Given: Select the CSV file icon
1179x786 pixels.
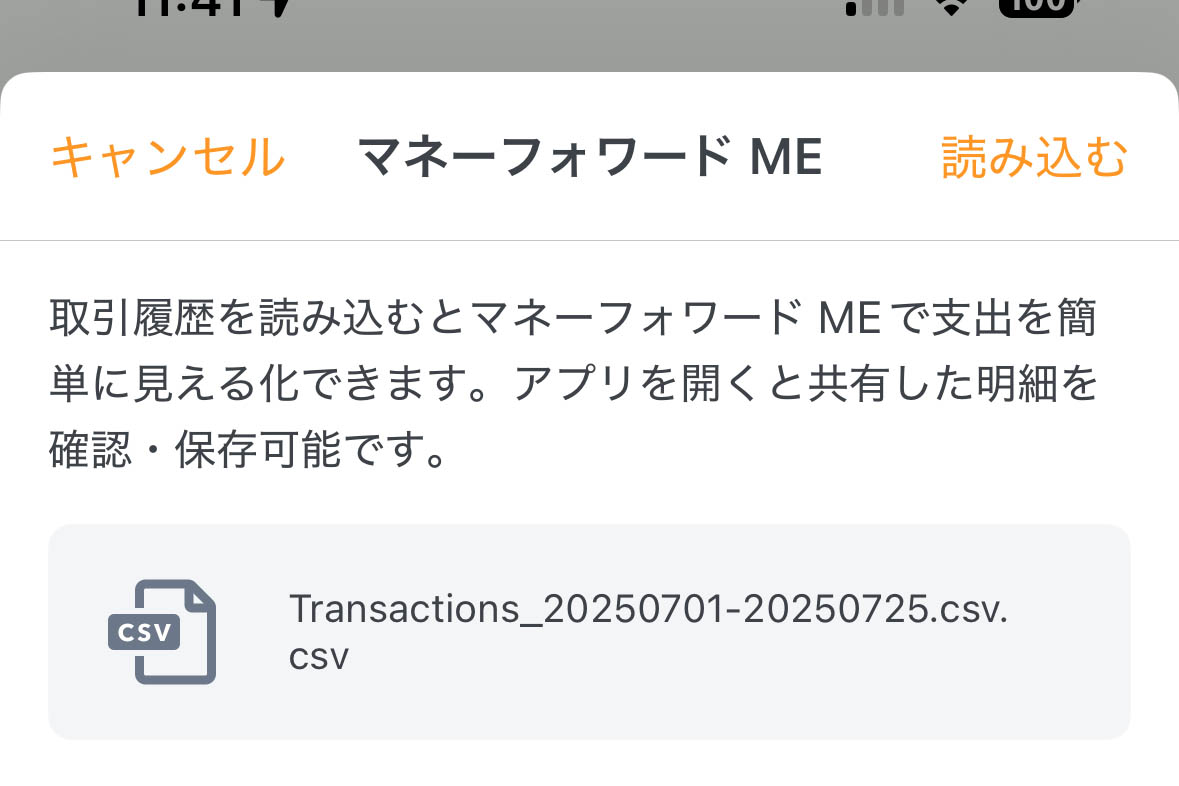Looking at the screenshot, I should point(163,631).
